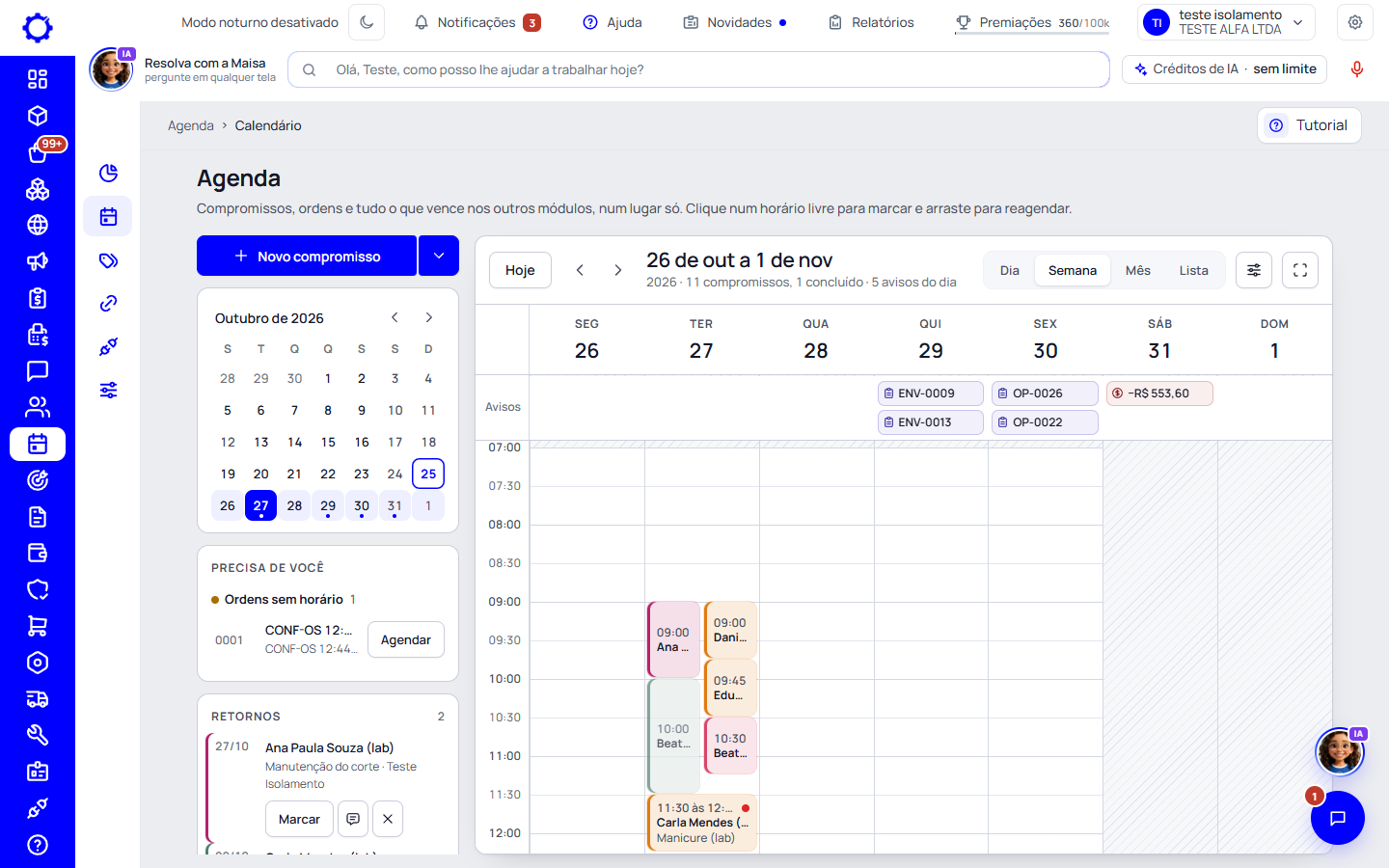Open the teste isolamento account dropdown
1389x868 pixels.
click(1227, 22)
